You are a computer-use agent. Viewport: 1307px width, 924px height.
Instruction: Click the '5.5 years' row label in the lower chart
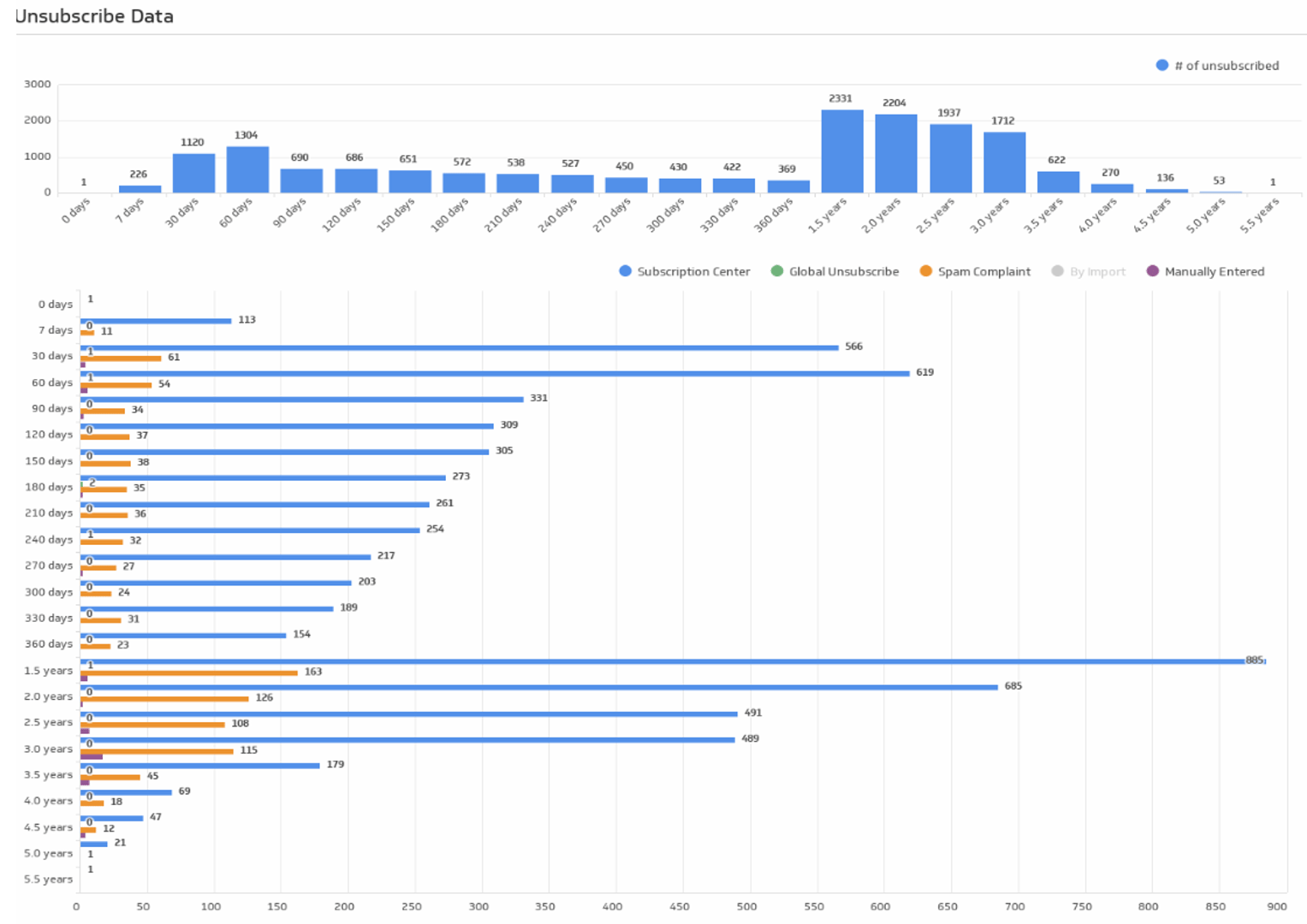coord(48,880)
